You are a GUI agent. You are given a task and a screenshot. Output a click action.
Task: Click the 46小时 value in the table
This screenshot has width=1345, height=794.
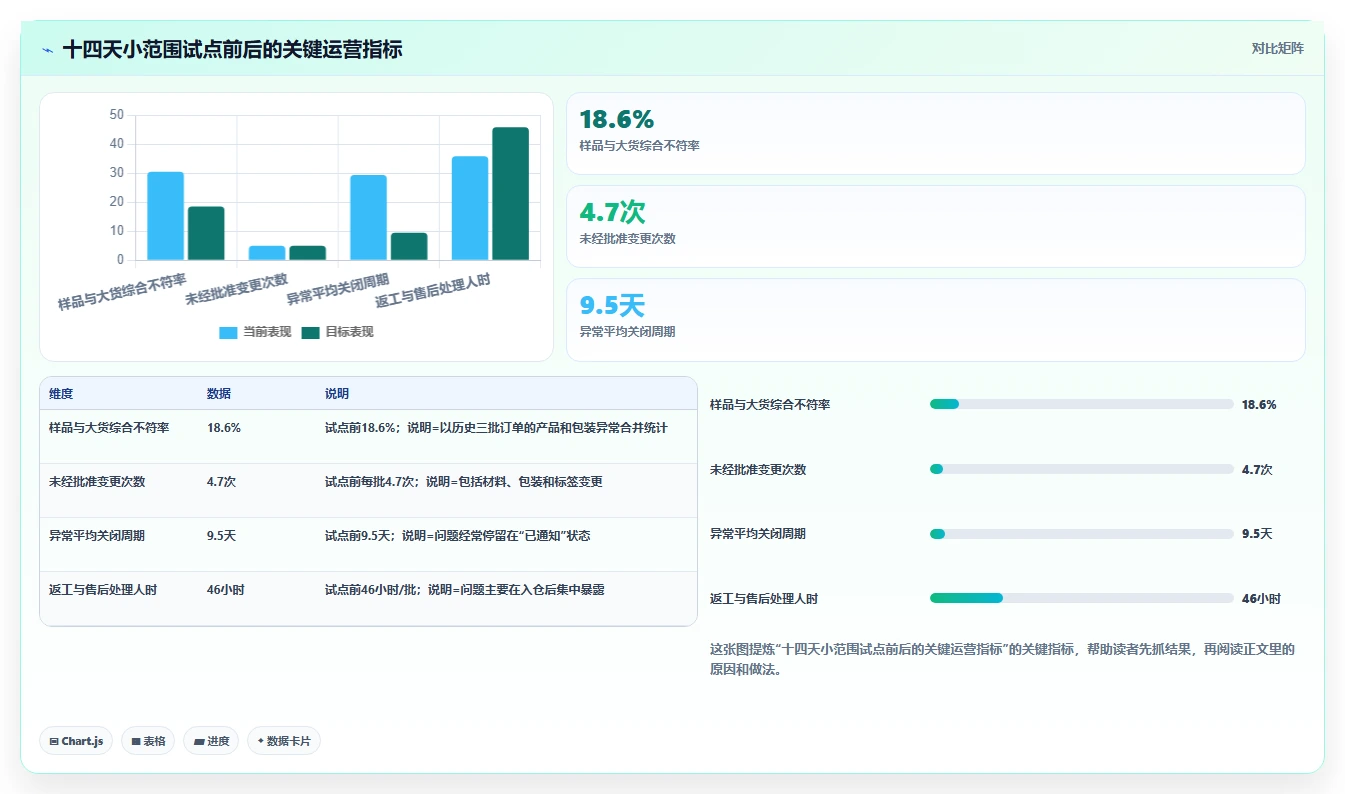pos(225,589)
